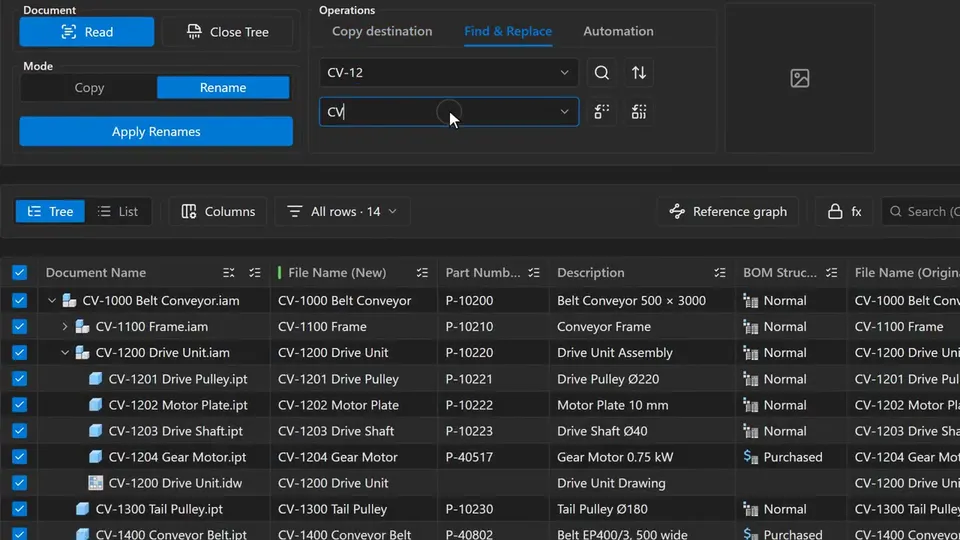Click the Read document button
The image size is (960, 540).
pos(87,32)
